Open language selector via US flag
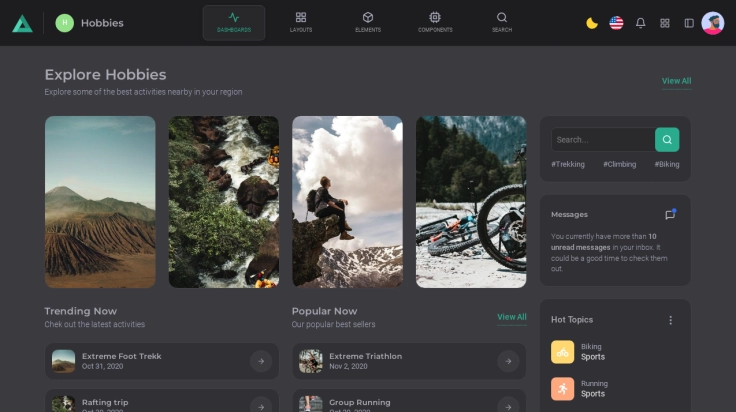This screenshot has height=412, width=736. (x=616, y=23)
